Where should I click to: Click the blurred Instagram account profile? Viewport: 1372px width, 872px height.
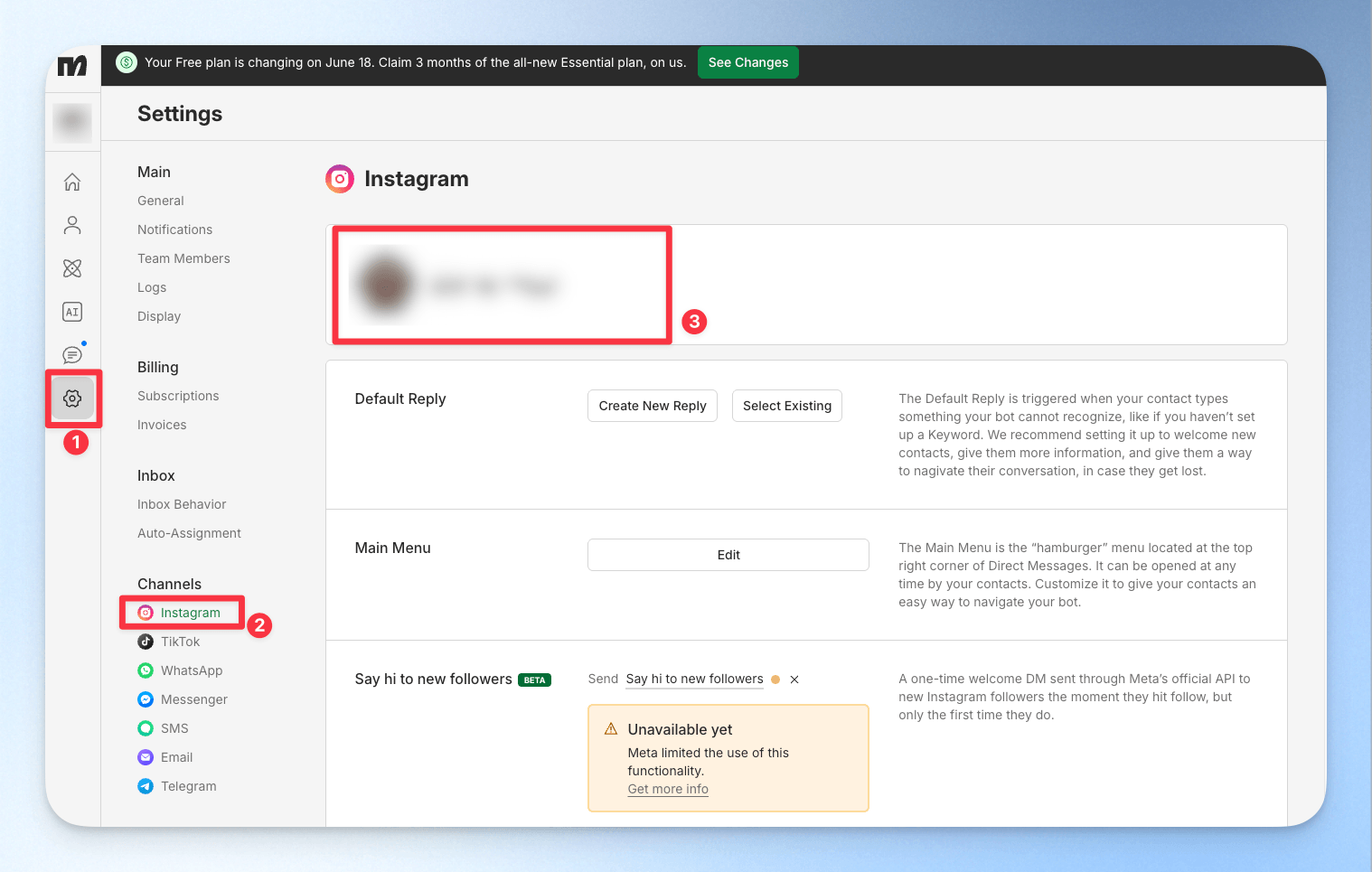(x=457, y=285)
